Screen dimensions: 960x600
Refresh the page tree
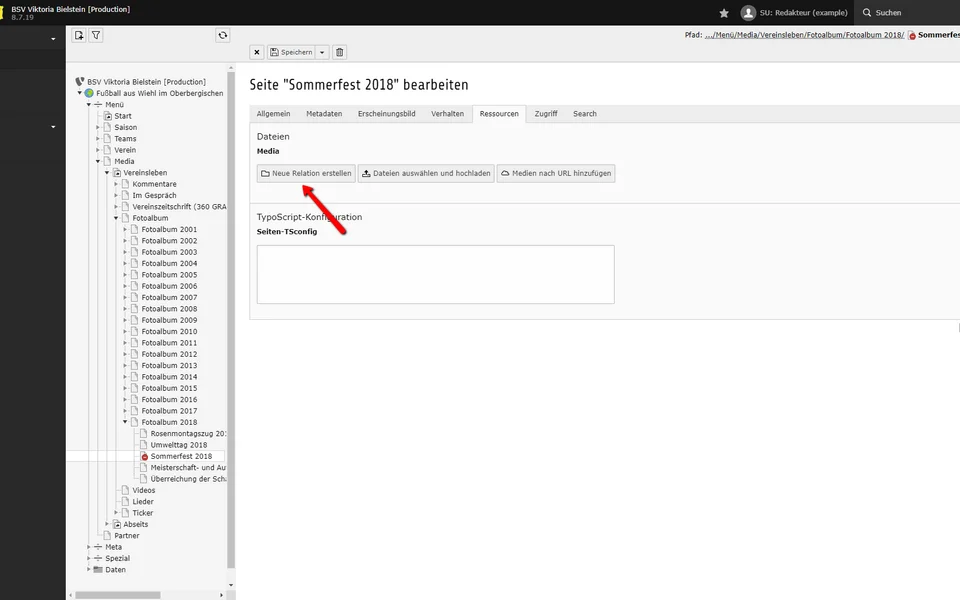pos(222,35)
